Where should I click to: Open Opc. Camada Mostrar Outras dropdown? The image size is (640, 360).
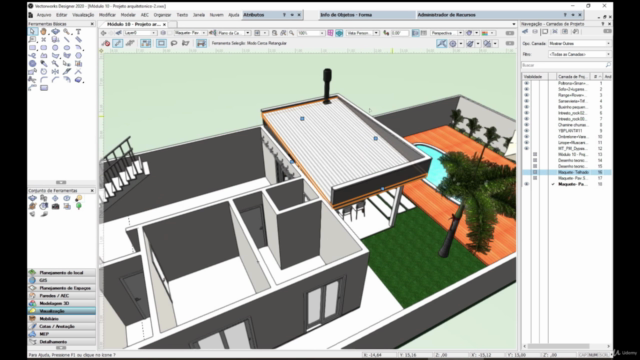point(579,43)
